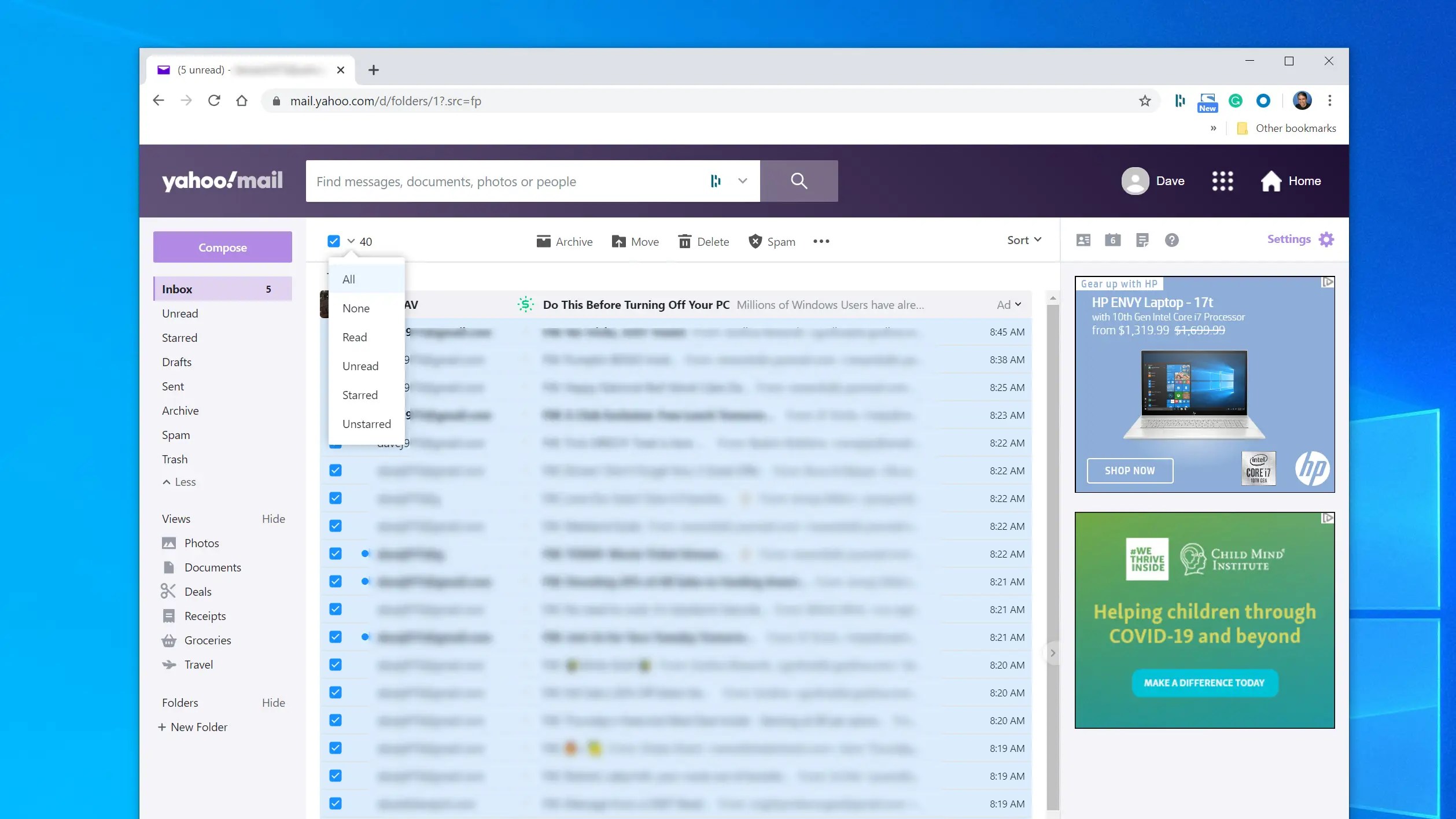Click the Delete trash icon

click(684, 241)
